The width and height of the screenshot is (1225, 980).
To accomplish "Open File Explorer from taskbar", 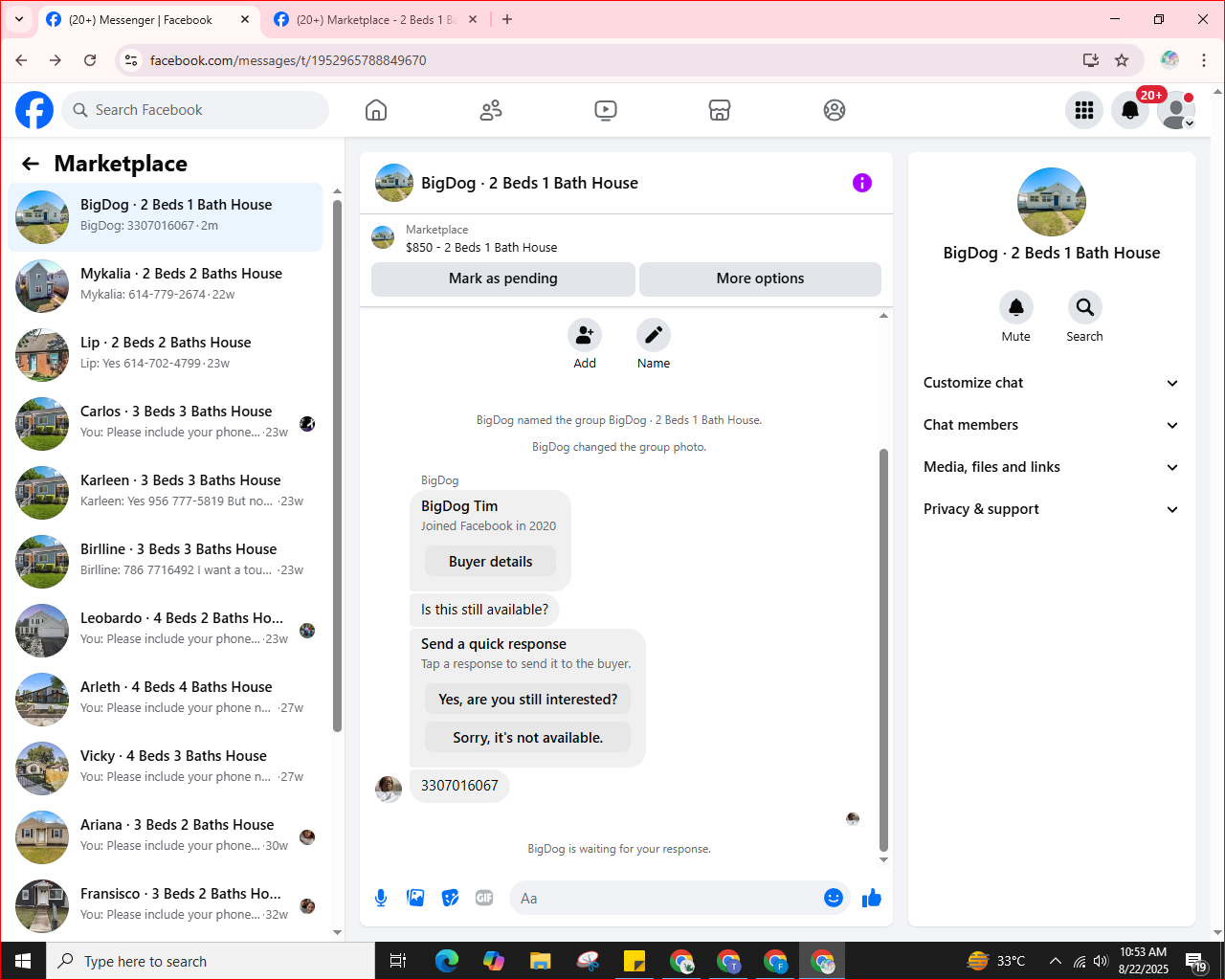I will (x=541, y=961).
